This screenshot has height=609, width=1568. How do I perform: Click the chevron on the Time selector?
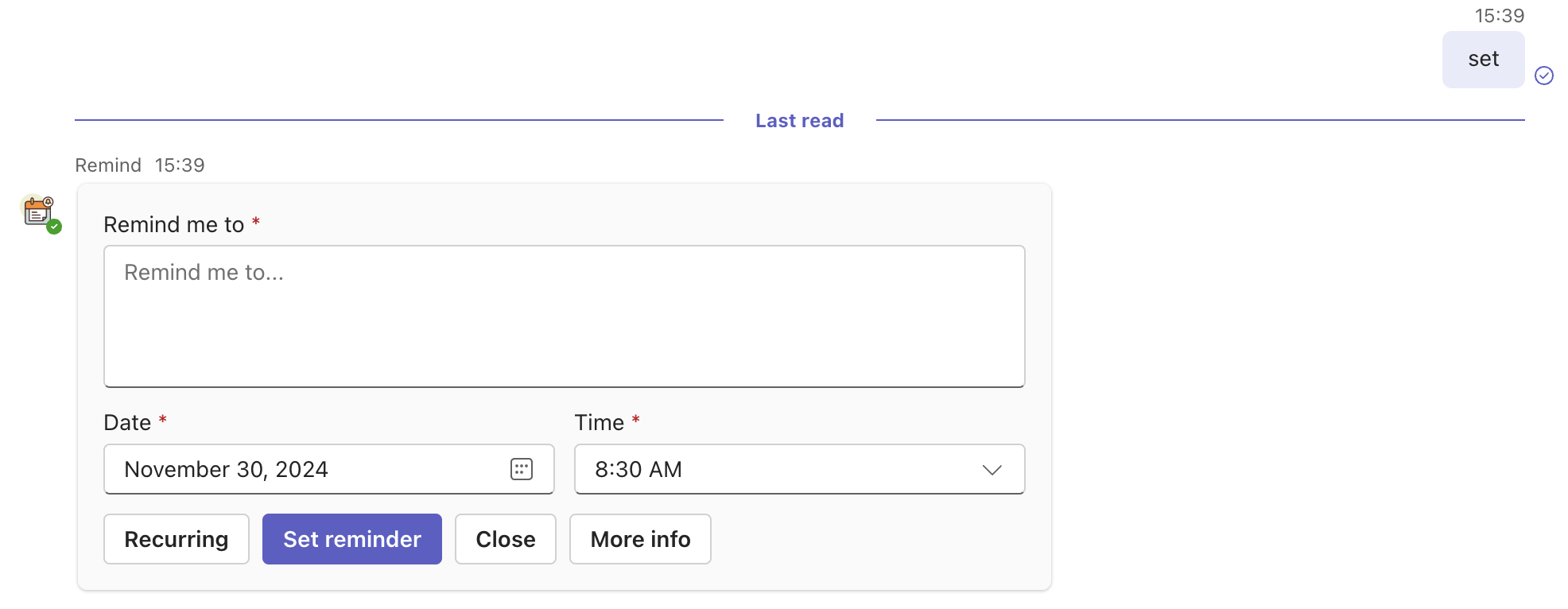coord(991,469)
